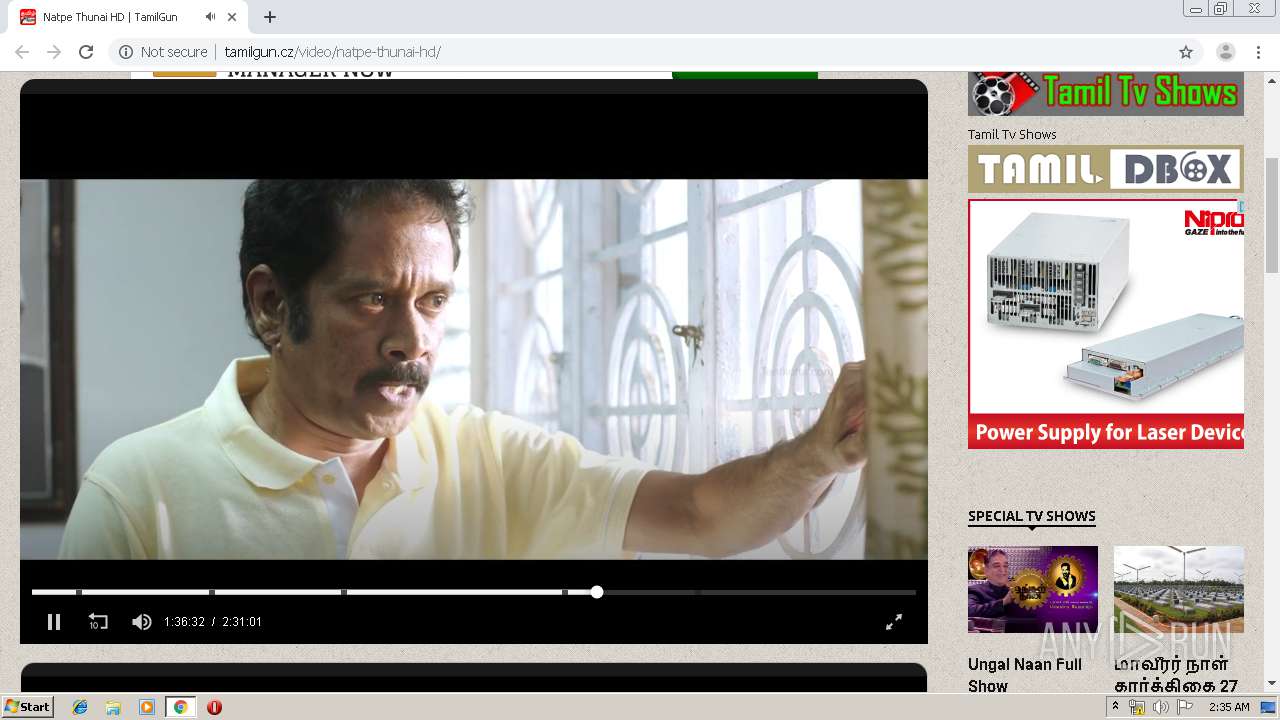Open Windows Media Player from taskbar
This screenshot has height=720, width=1280.
[147, 707]
